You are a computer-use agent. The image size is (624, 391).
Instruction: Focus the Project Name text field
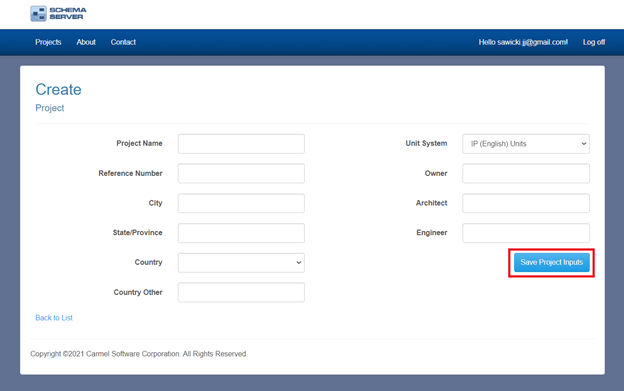point(241,144)
